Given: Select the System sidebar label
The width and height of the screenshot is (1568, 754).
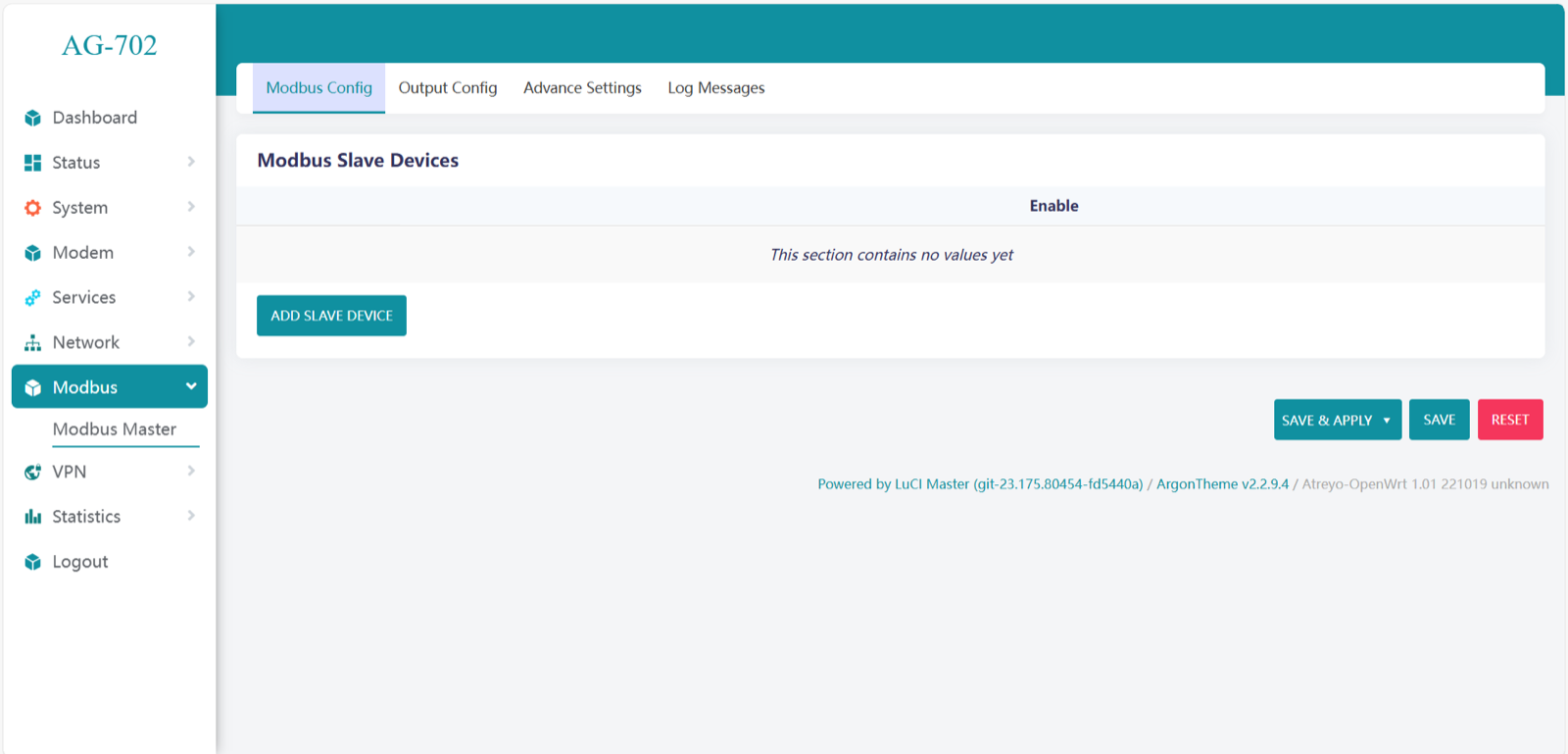Looking at the screenshot, I should point(80,208).
